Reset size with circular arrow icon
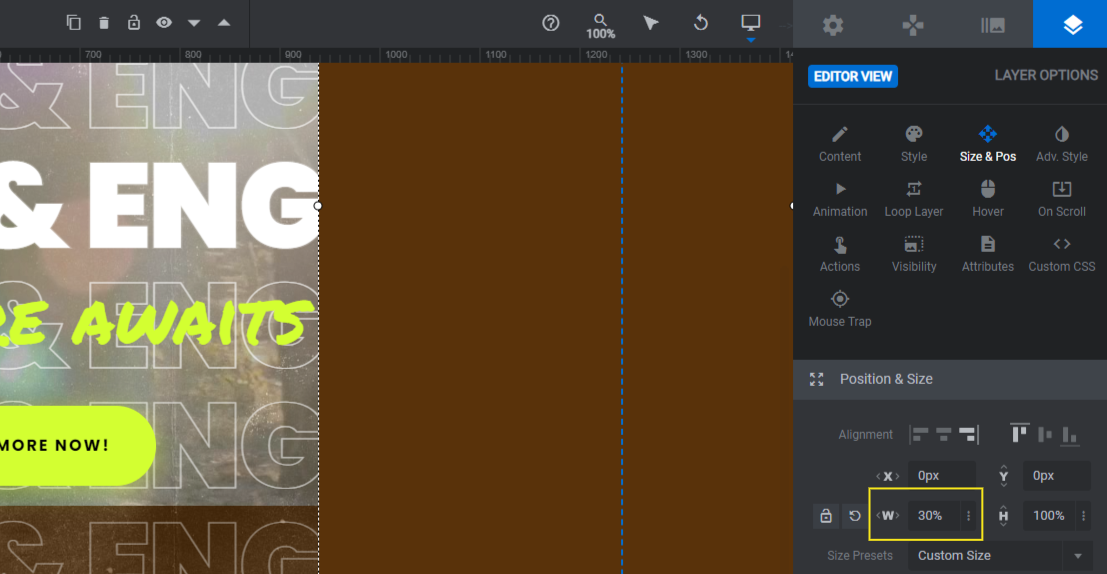 [855, 516]
